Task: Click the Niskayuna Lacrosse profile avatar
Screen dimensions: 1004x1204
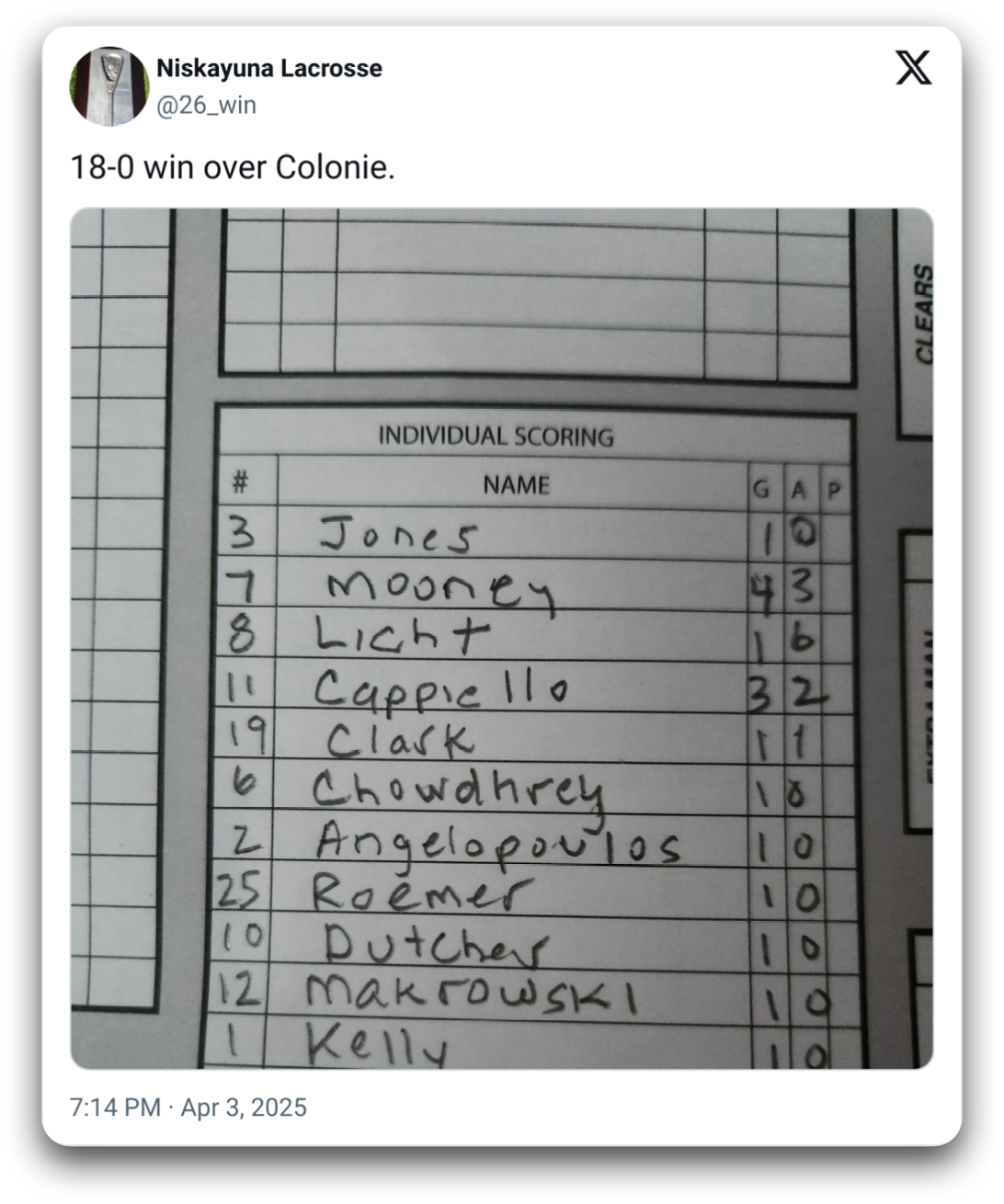Action: 109,85
